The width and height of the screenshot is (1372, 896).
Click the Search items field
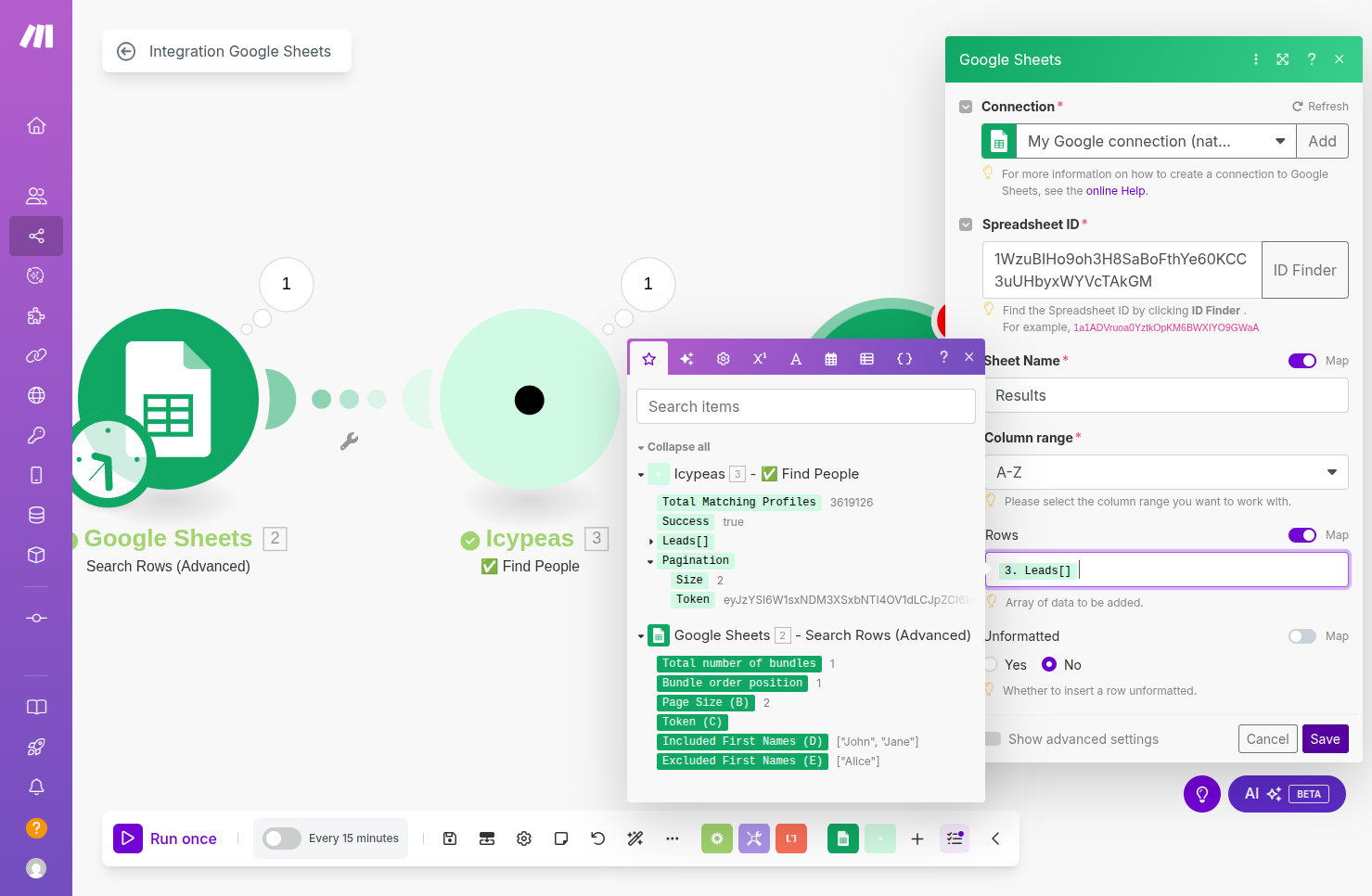click(x=806, y=406)
